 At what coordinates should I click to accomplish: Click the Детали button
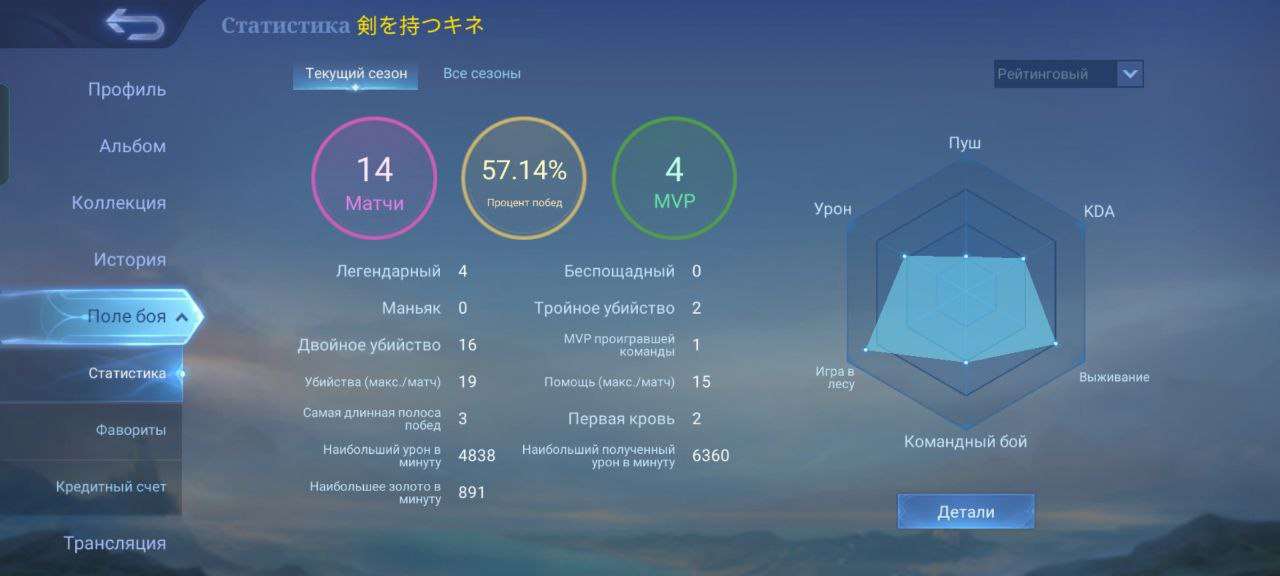966,512
